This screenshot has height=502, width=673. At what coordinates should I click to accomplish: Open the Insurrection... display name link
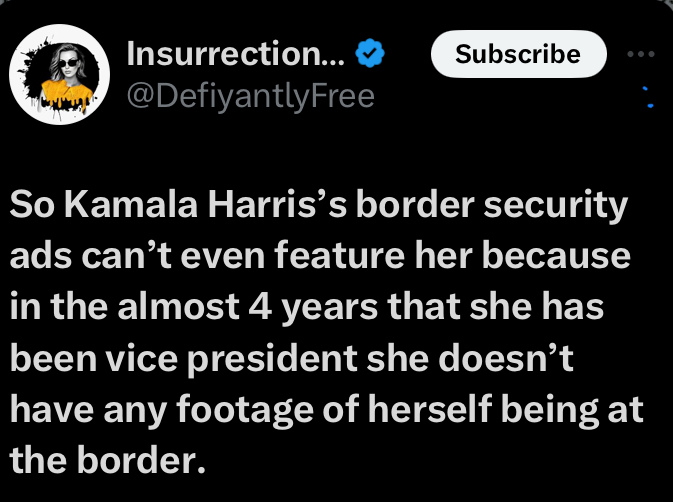tap(235, 54)
